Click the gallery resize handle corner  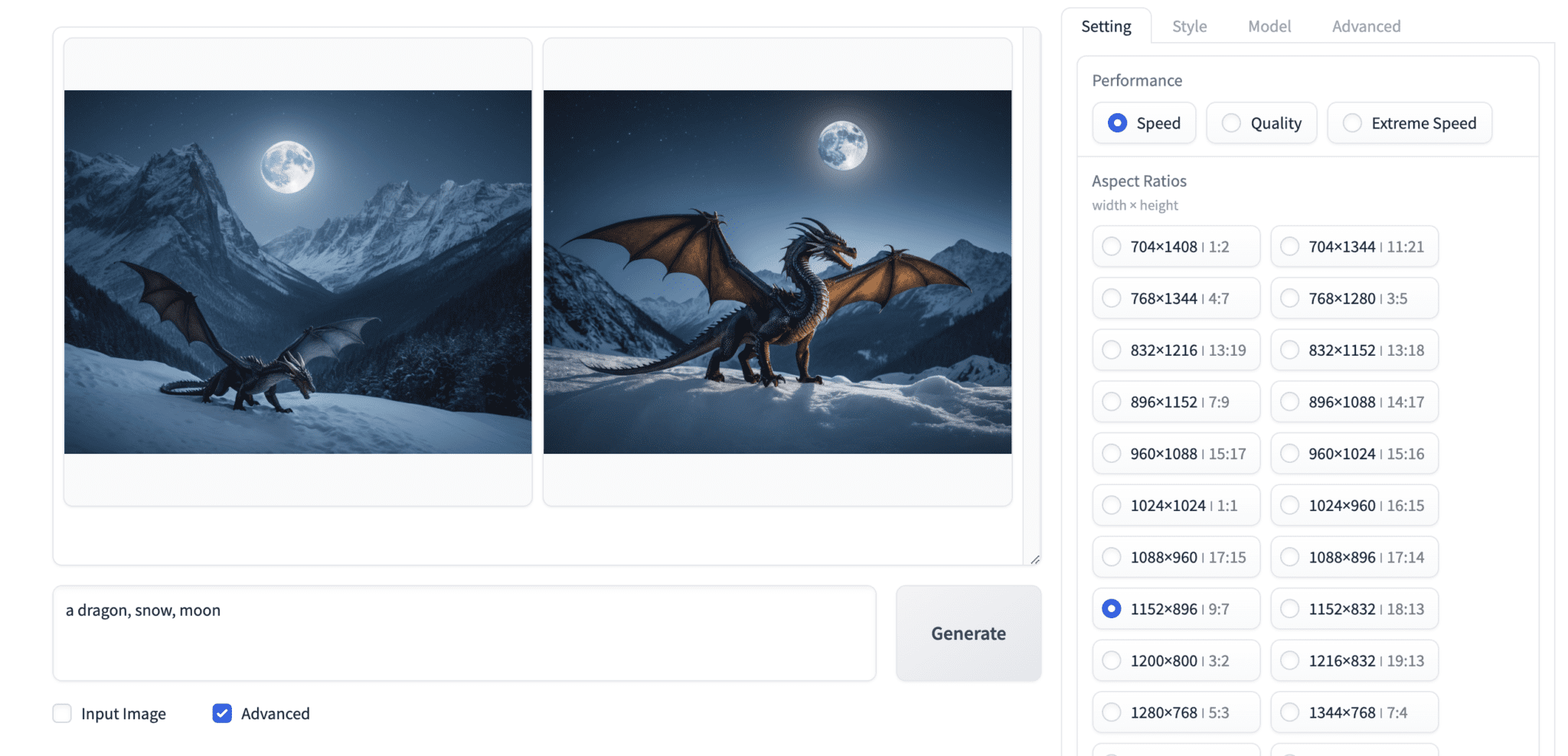click(x=1035, y=559)
